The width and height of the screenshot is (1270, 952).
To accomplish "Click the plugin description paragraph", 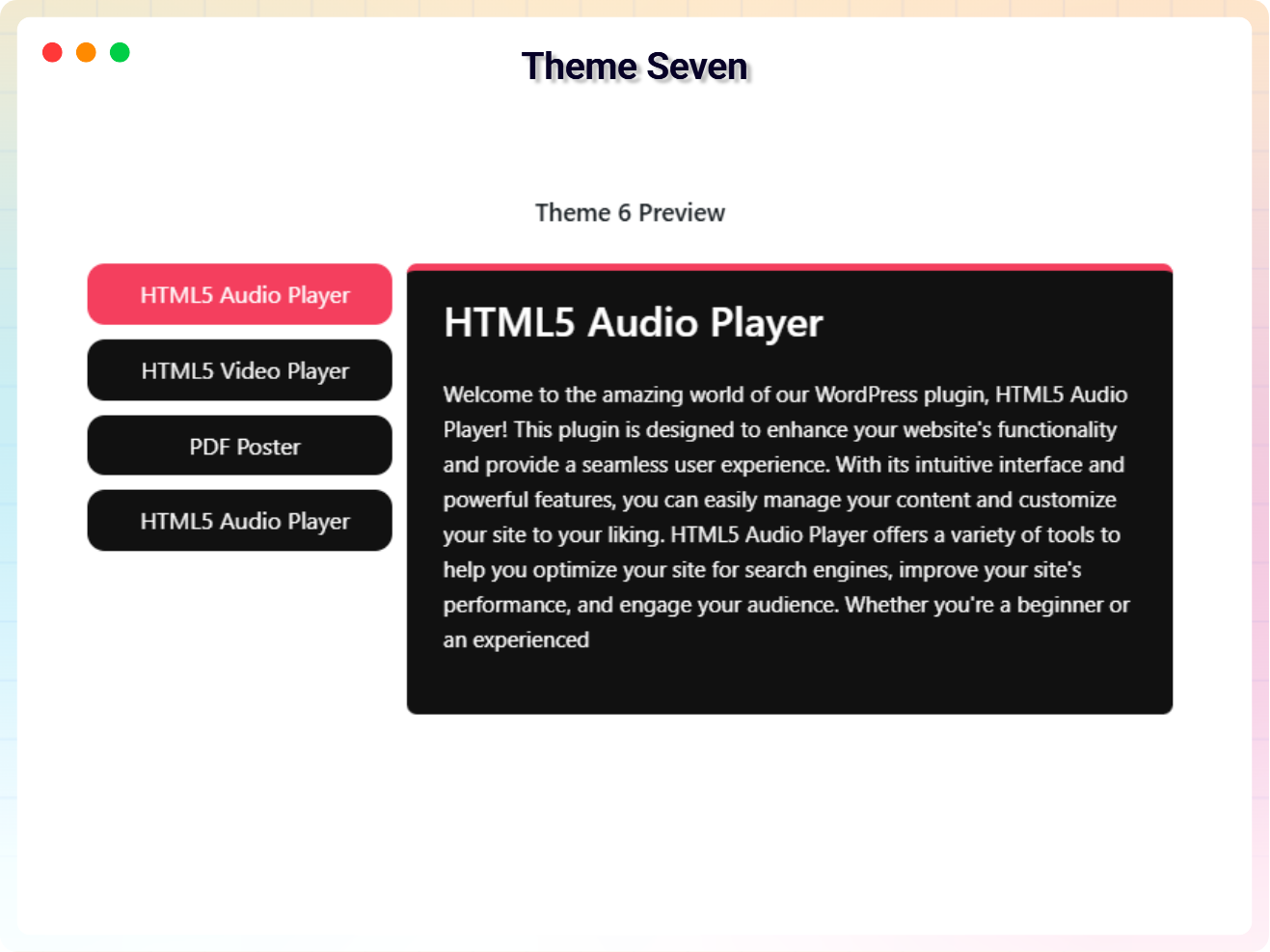I will [785, 516].
